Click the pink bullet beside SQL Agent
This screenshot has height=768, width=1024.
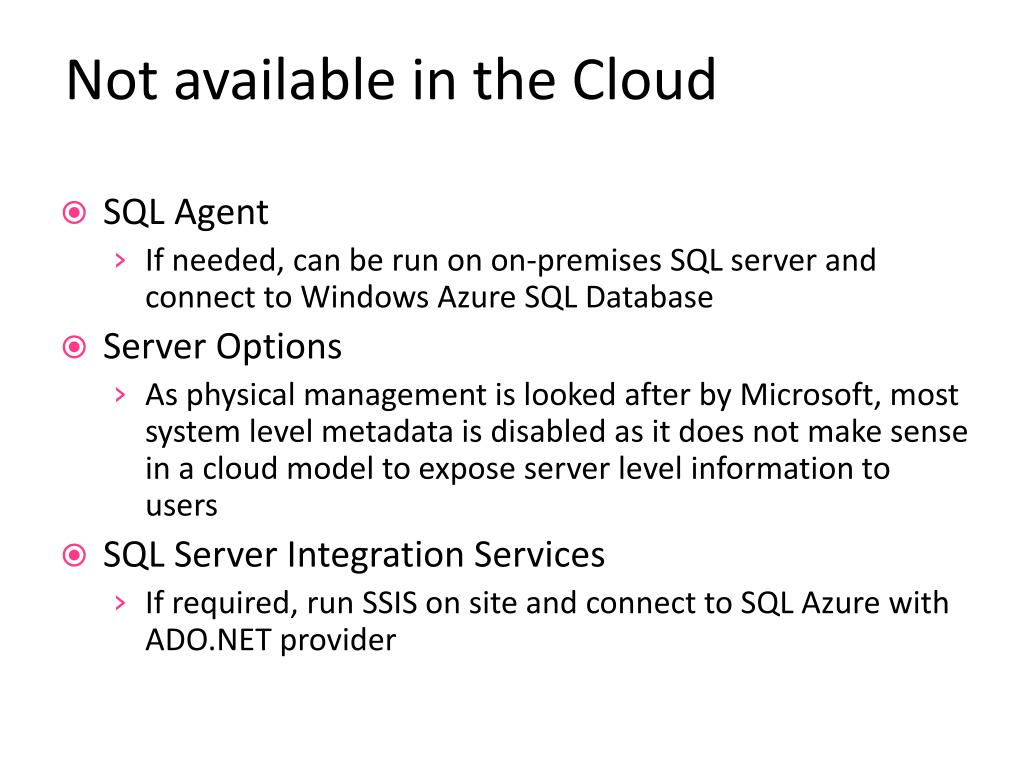pos(74,213)
